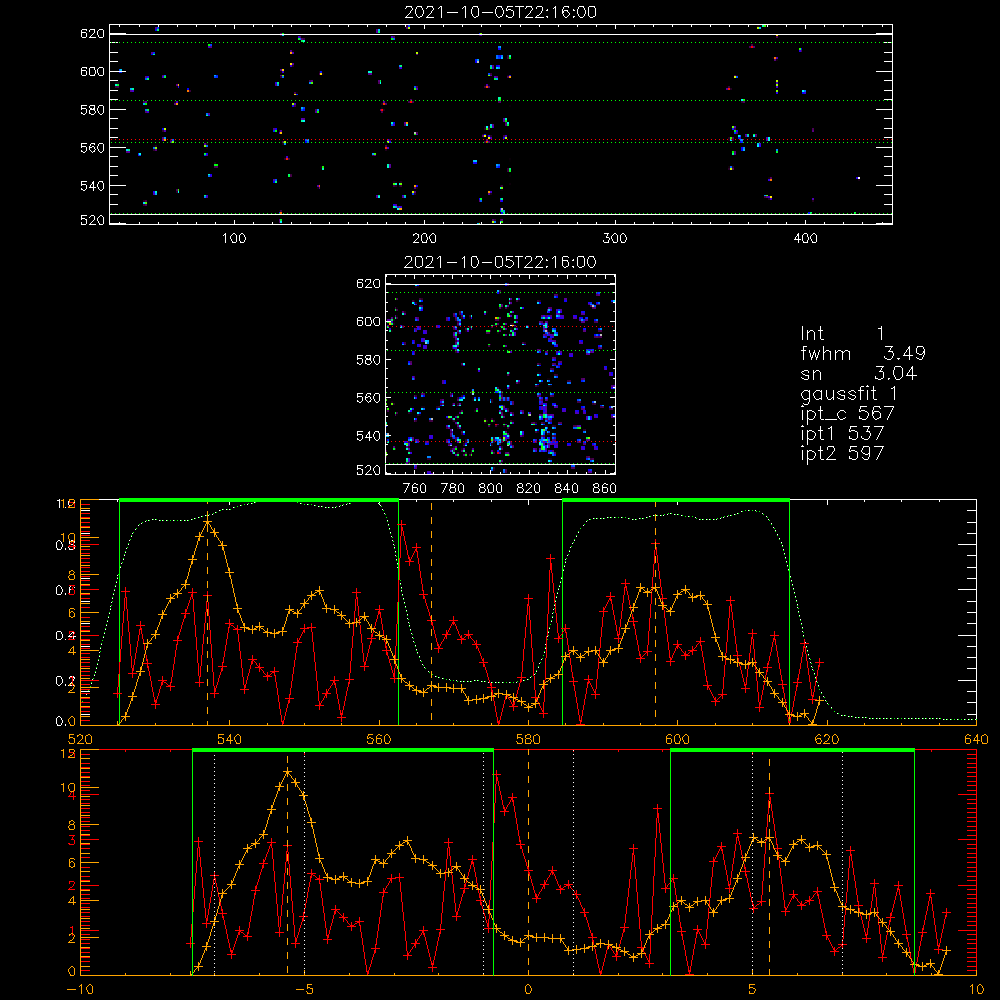Click the small middle spectrogram image panel
1000x1000 pixels.
501,374
